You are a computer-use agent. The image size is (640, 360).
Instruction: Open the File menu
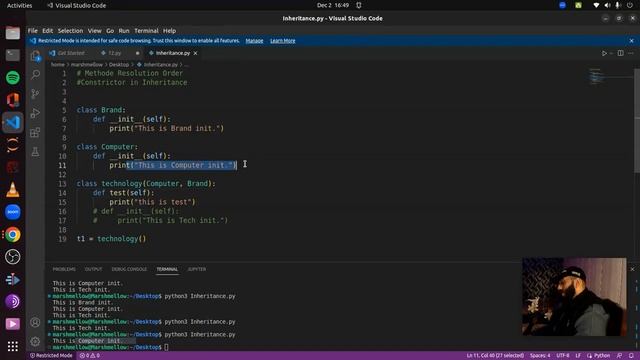(x=33, y=31)
